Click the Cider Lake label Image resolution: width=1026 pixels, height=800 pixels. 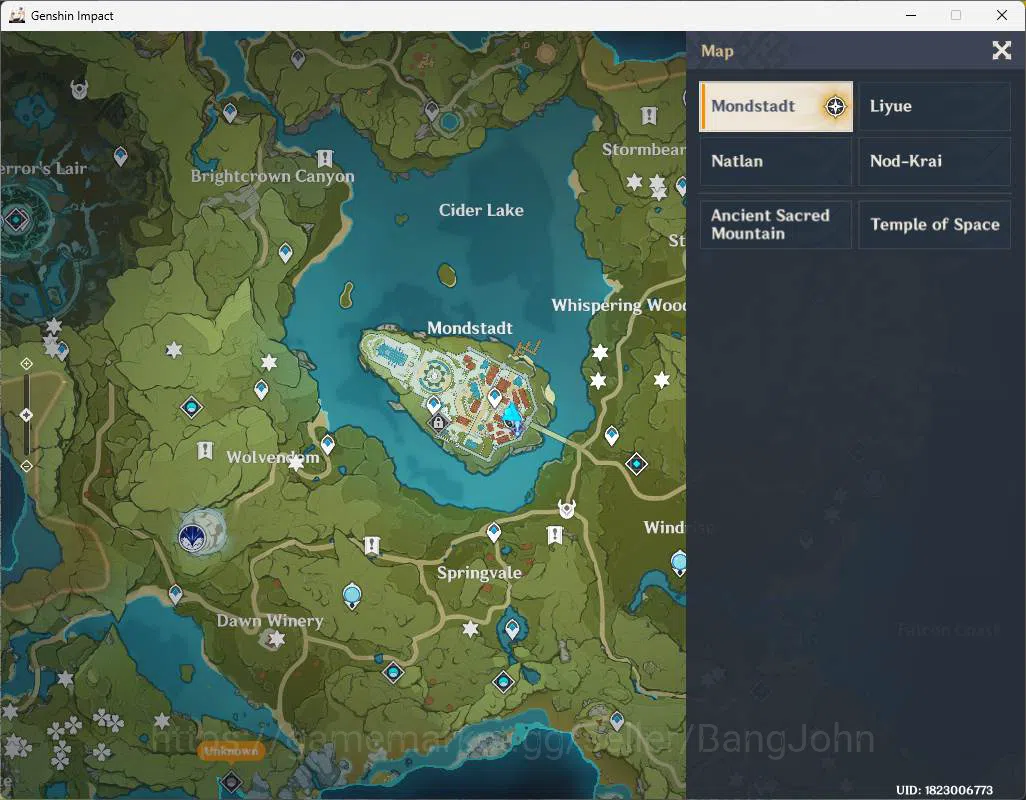(x=481, y=210)
